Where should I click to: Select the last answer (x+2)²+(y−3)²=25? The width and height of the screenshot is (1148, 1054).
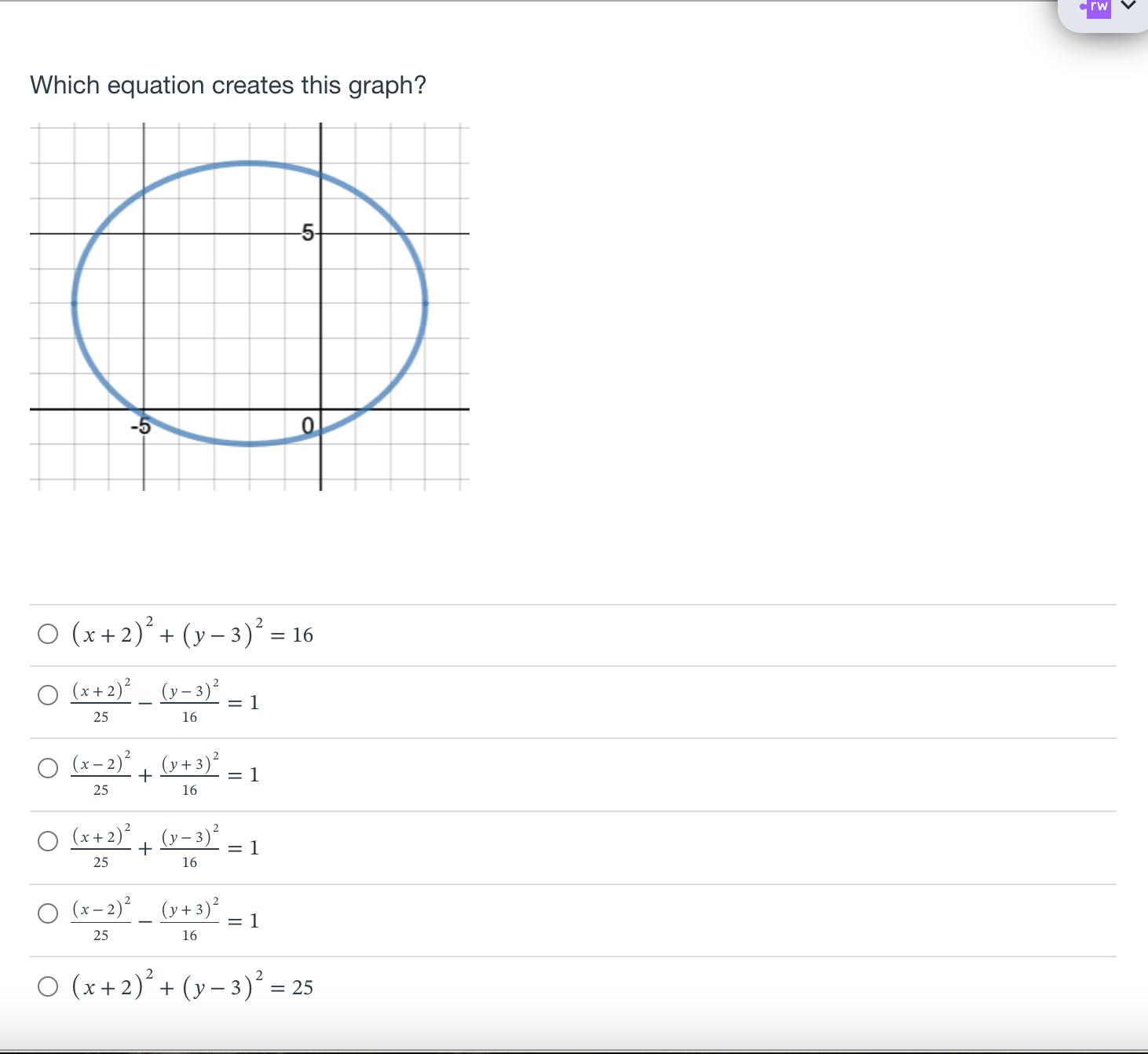point(47,986)
